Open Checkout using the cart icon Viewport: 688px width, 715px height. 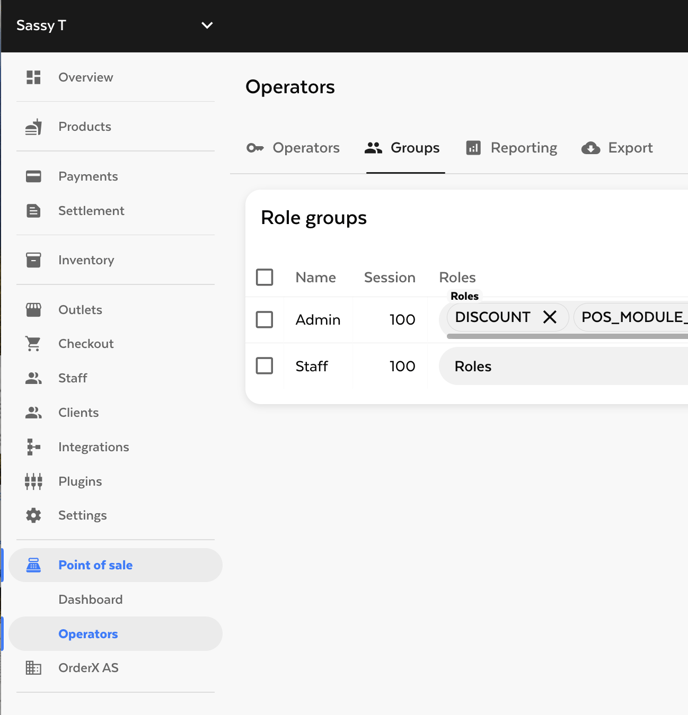(33, 344)
